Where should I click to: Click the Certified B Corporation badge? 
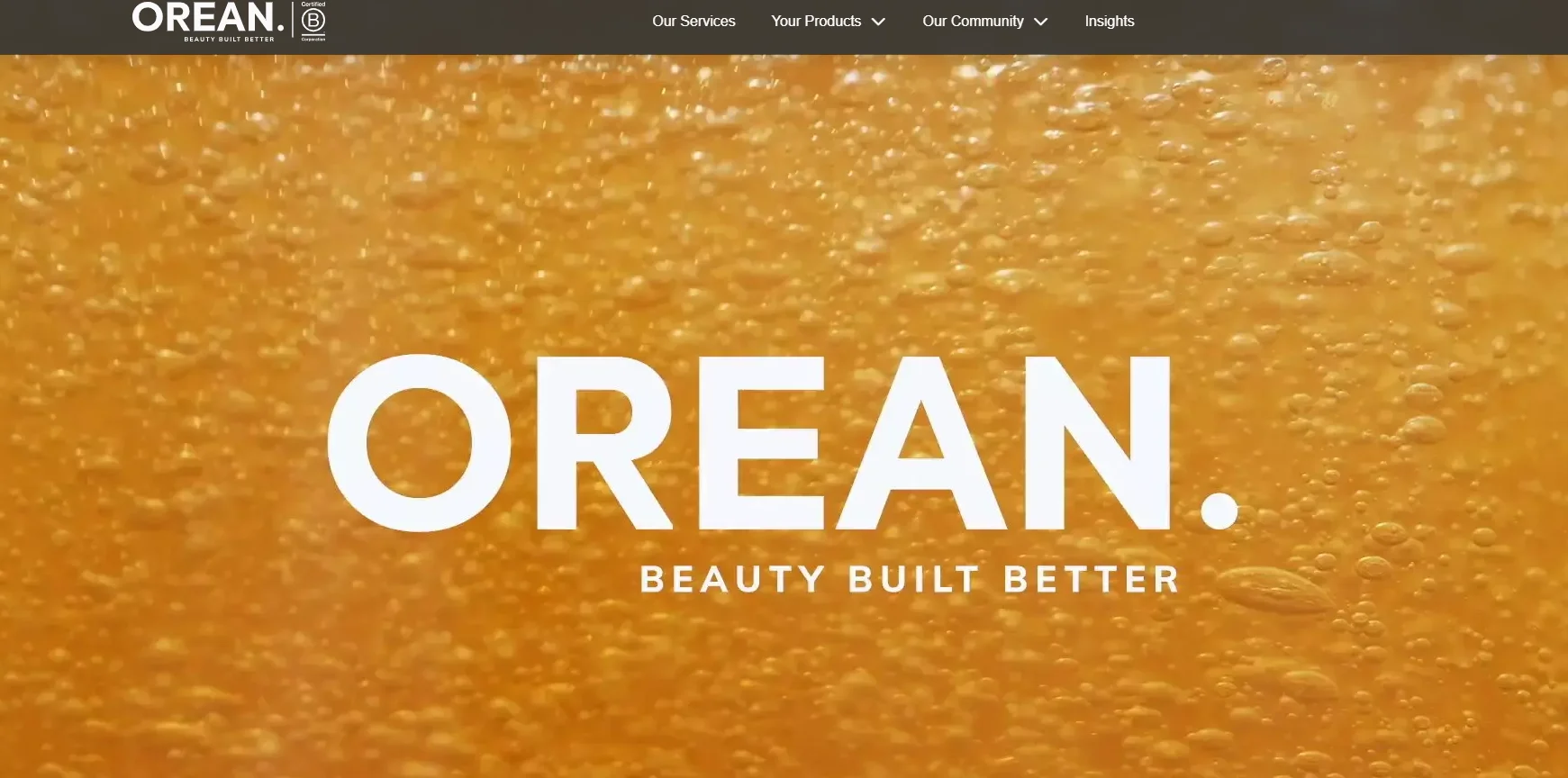click(x=313, y=21)
